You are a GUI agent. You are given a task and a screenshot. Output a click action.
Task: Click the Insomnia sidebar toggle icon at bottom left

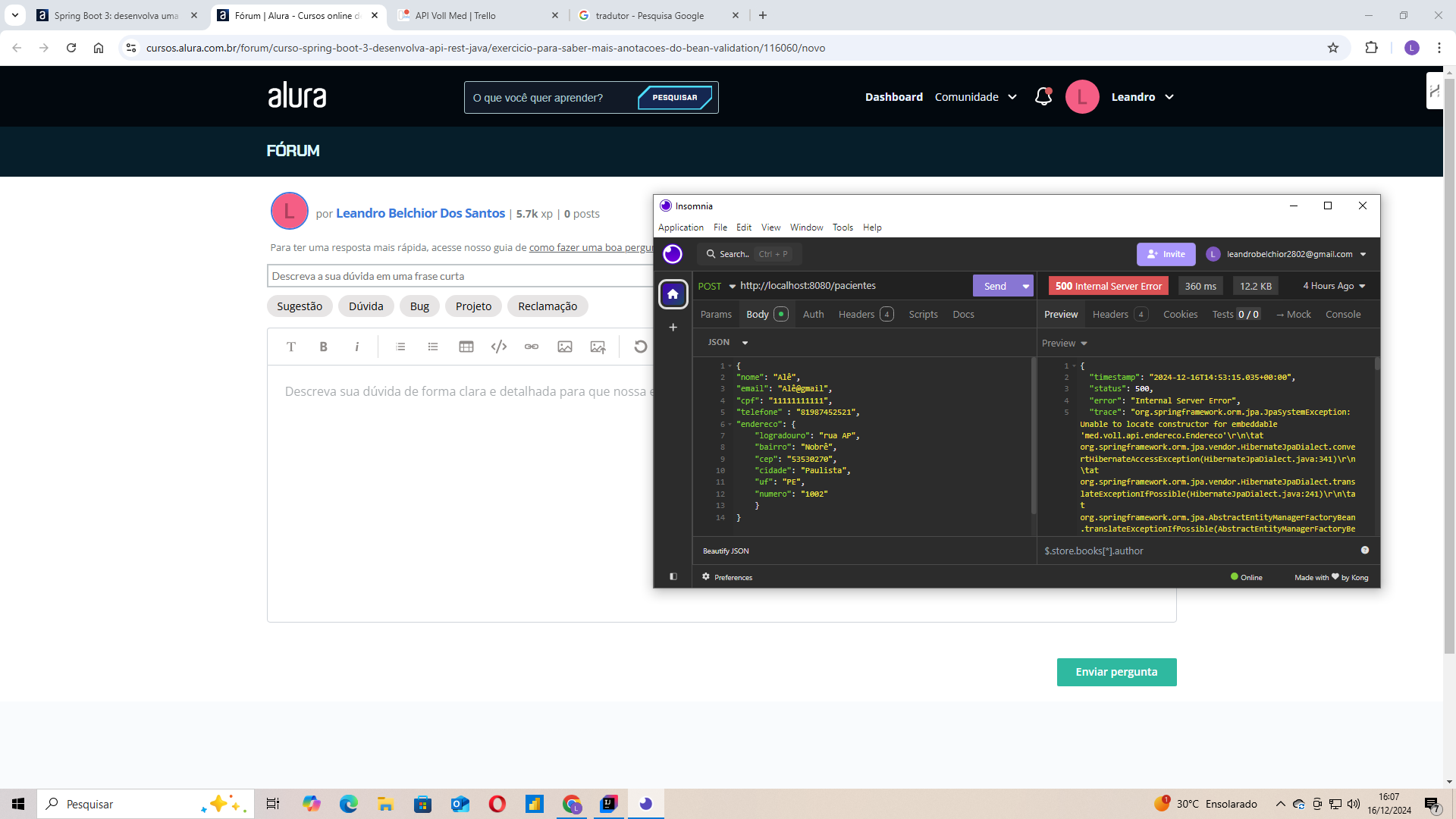pos(673,577)
